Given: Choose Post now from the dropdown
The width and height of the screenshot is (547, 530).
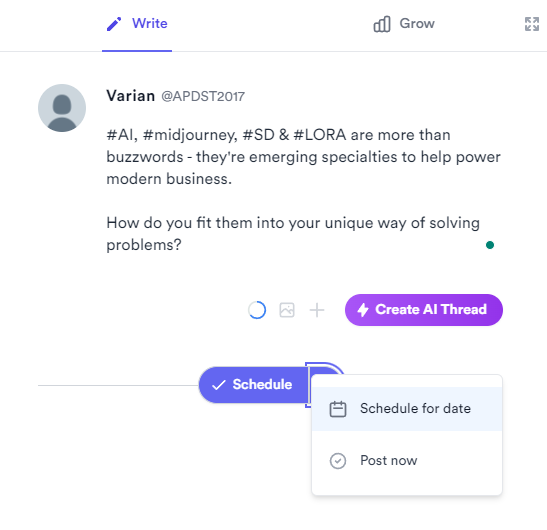Looking at the screenshot, I should tap(407, 461).
